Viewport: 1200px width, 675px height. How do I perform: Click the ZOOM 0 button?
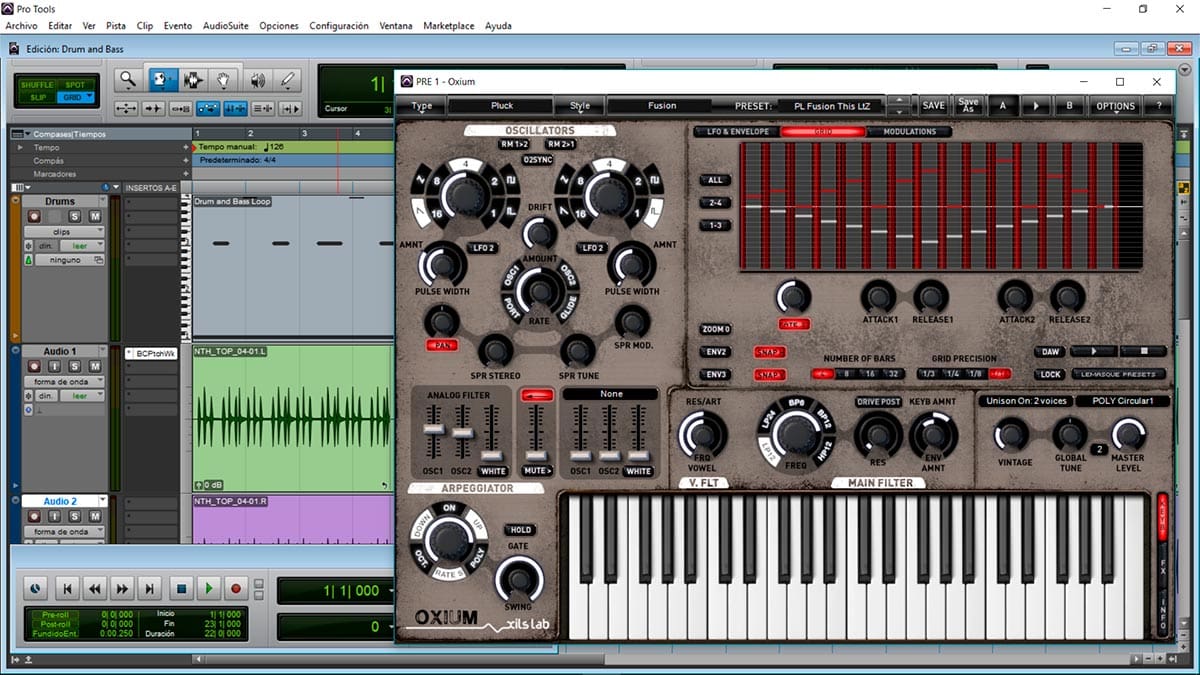click(x=715, y=329)
